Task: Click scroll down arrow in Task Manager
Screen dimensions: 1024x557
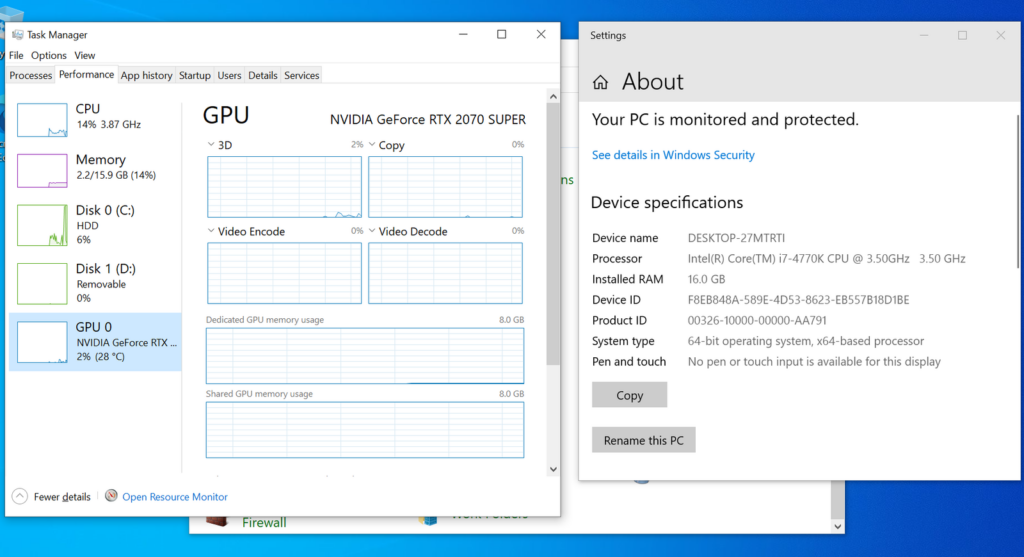Action: point(553,469)
